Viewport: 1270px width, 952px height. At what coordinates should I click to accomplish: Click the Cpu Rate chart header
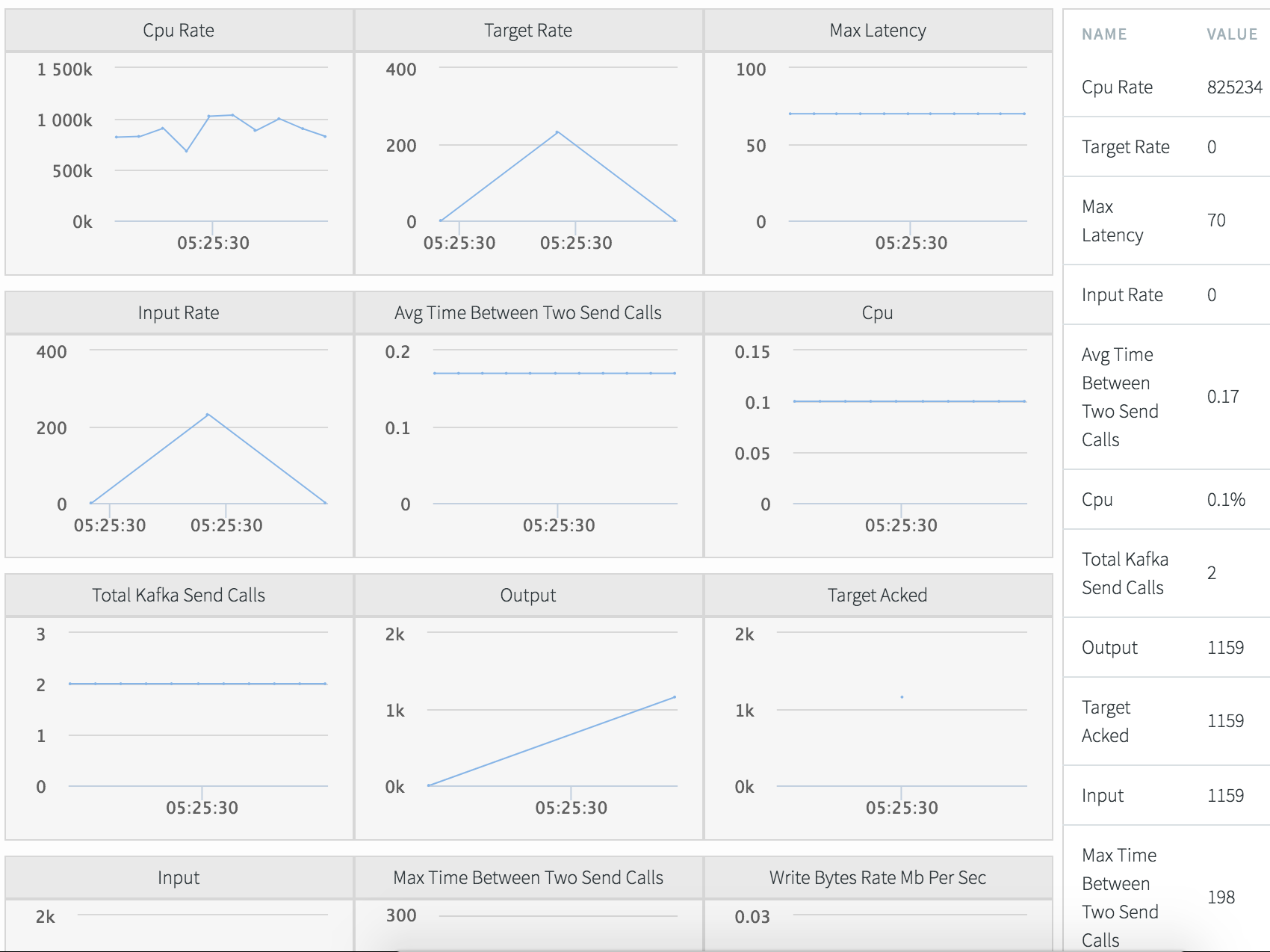click(x=179, y=31)
